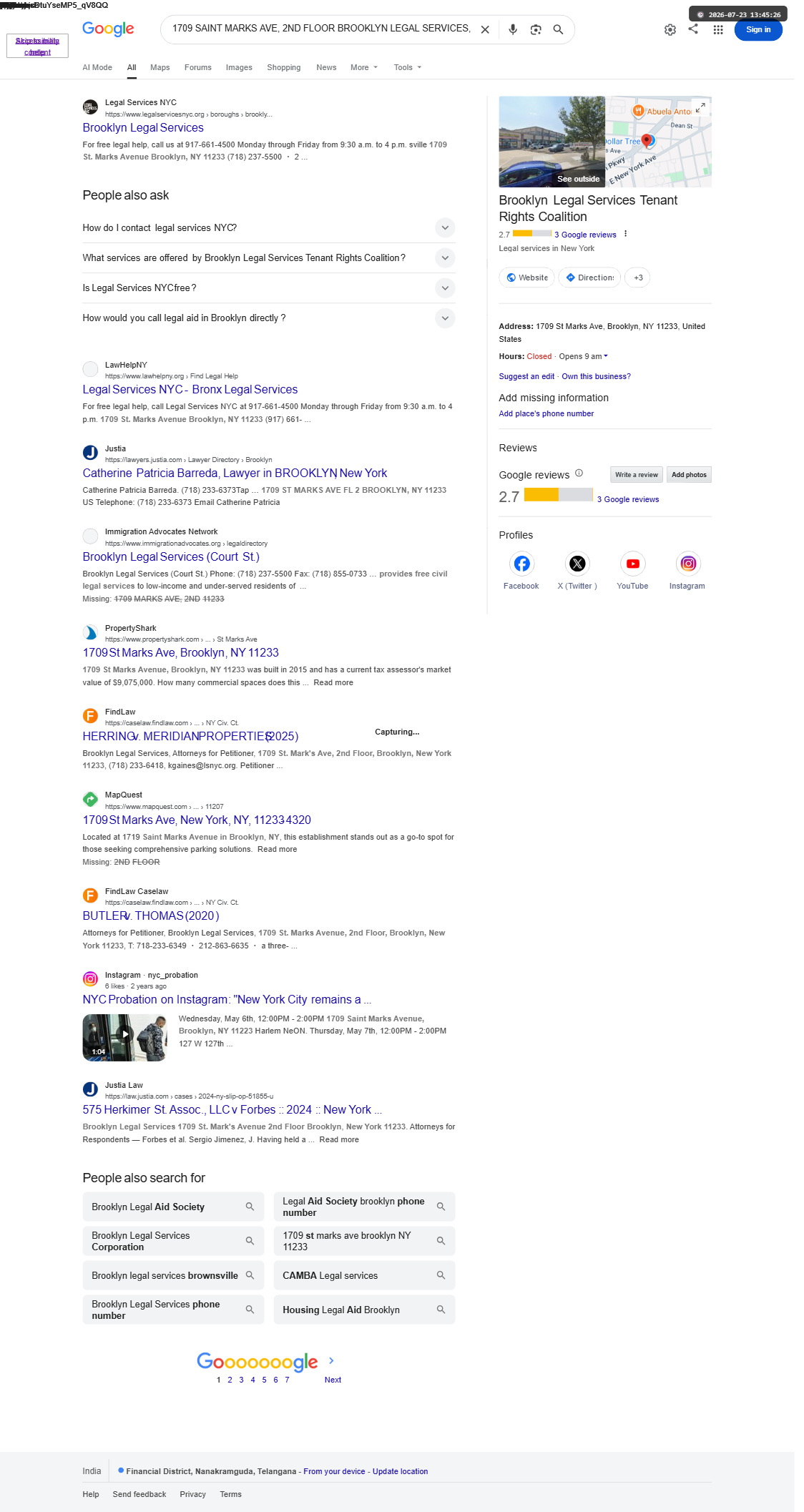
Task: Search CAMBA Legal services suggestion
Action: (364, 1275)
